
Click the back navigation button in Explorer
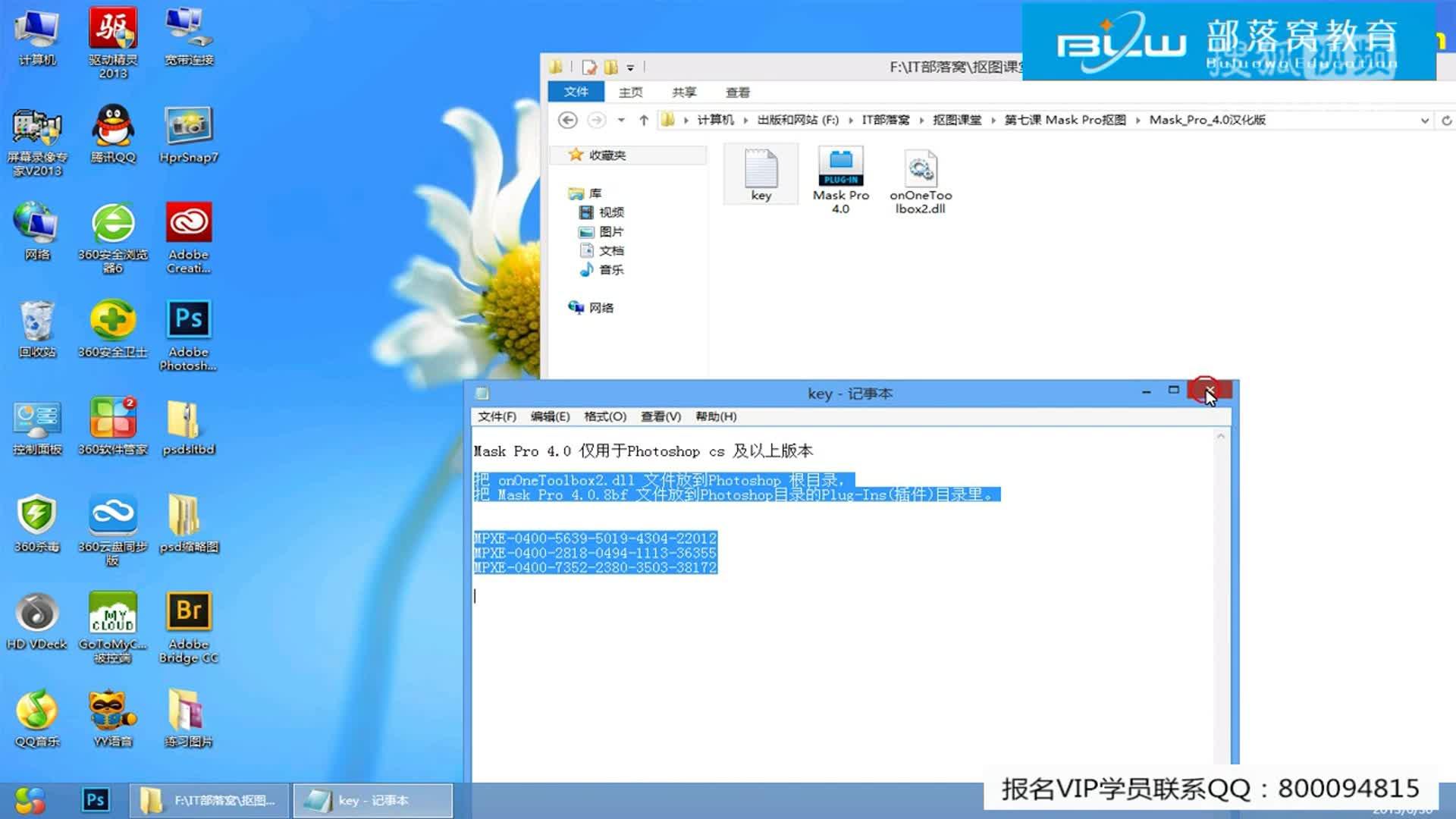tap(568, 120)
